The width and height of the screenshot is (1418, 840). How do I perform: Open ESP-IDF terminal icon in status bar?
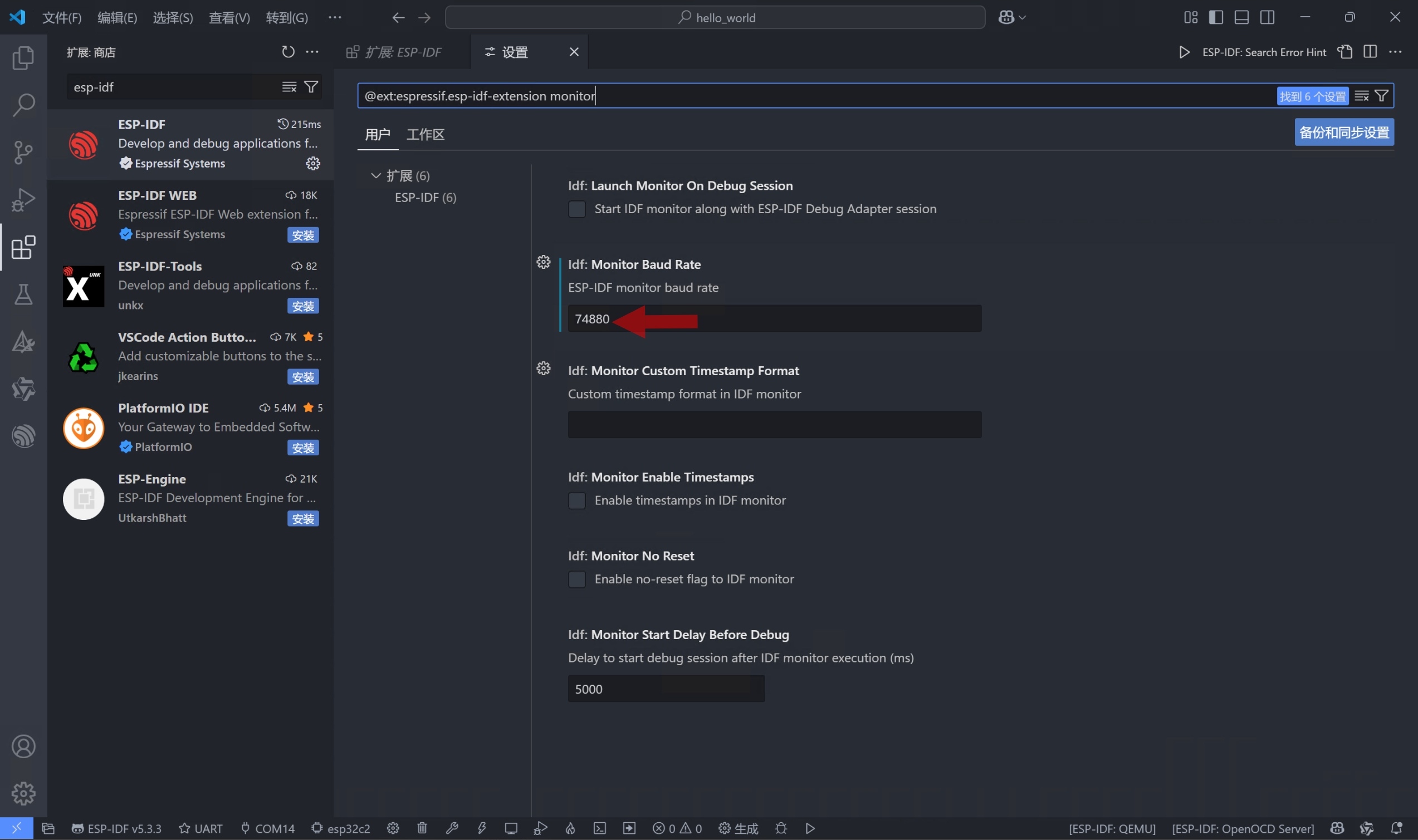(600, 829)
